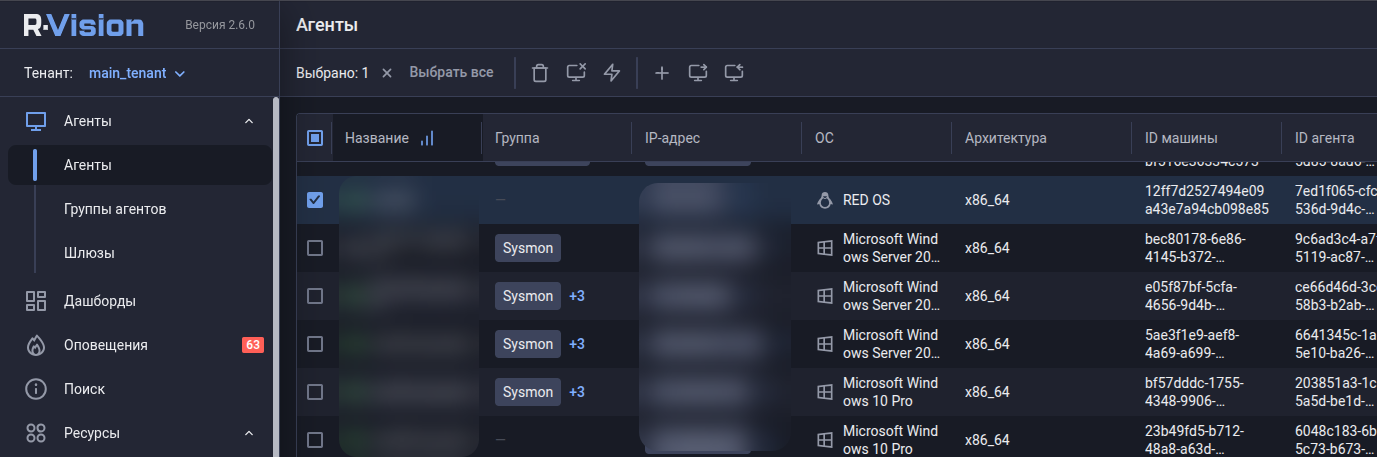Check the row with machine ID bec80178
Screen dimensions: 1377x457
click(315, 248)
